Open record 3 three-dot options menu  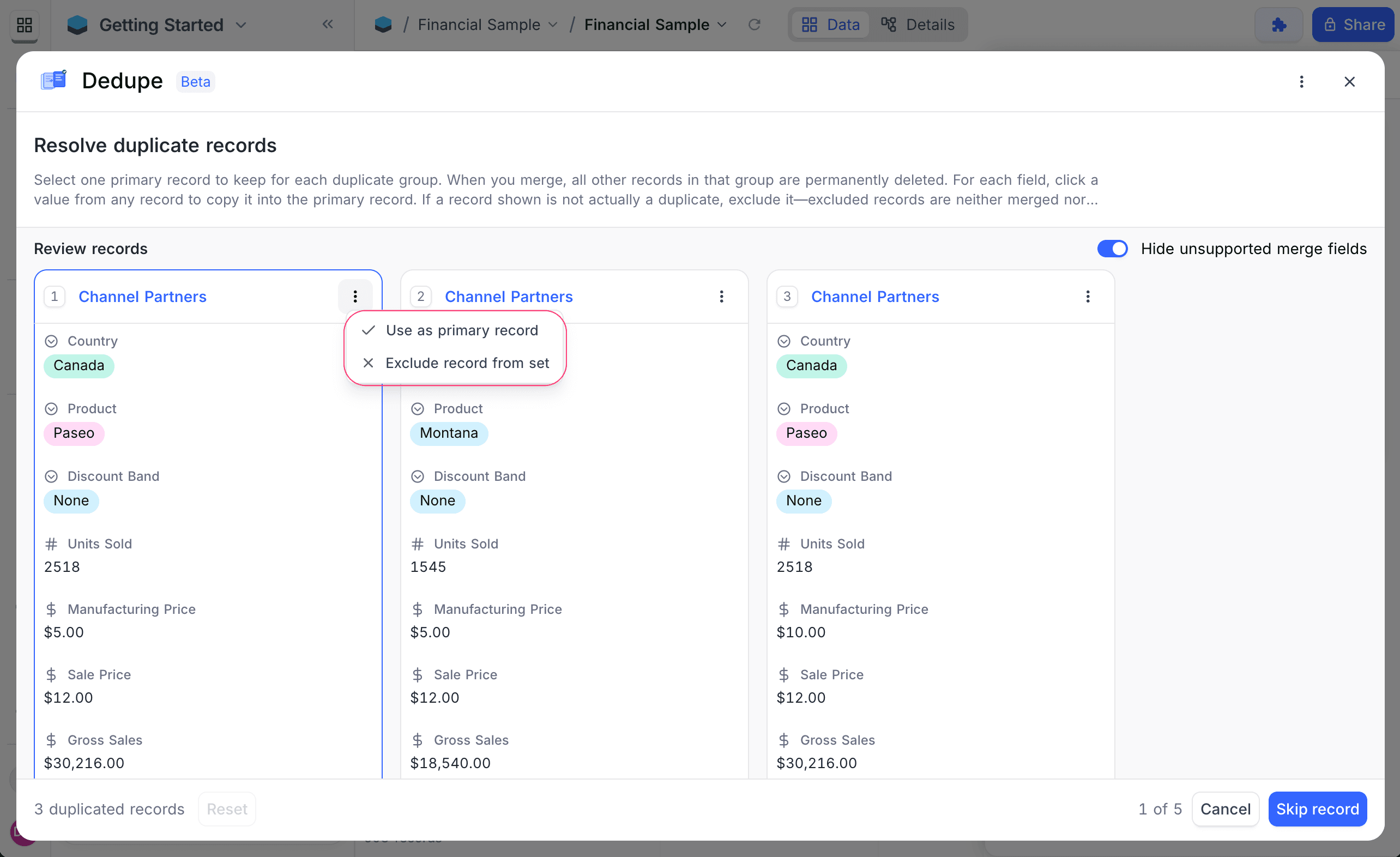(x=1088, y=297)
